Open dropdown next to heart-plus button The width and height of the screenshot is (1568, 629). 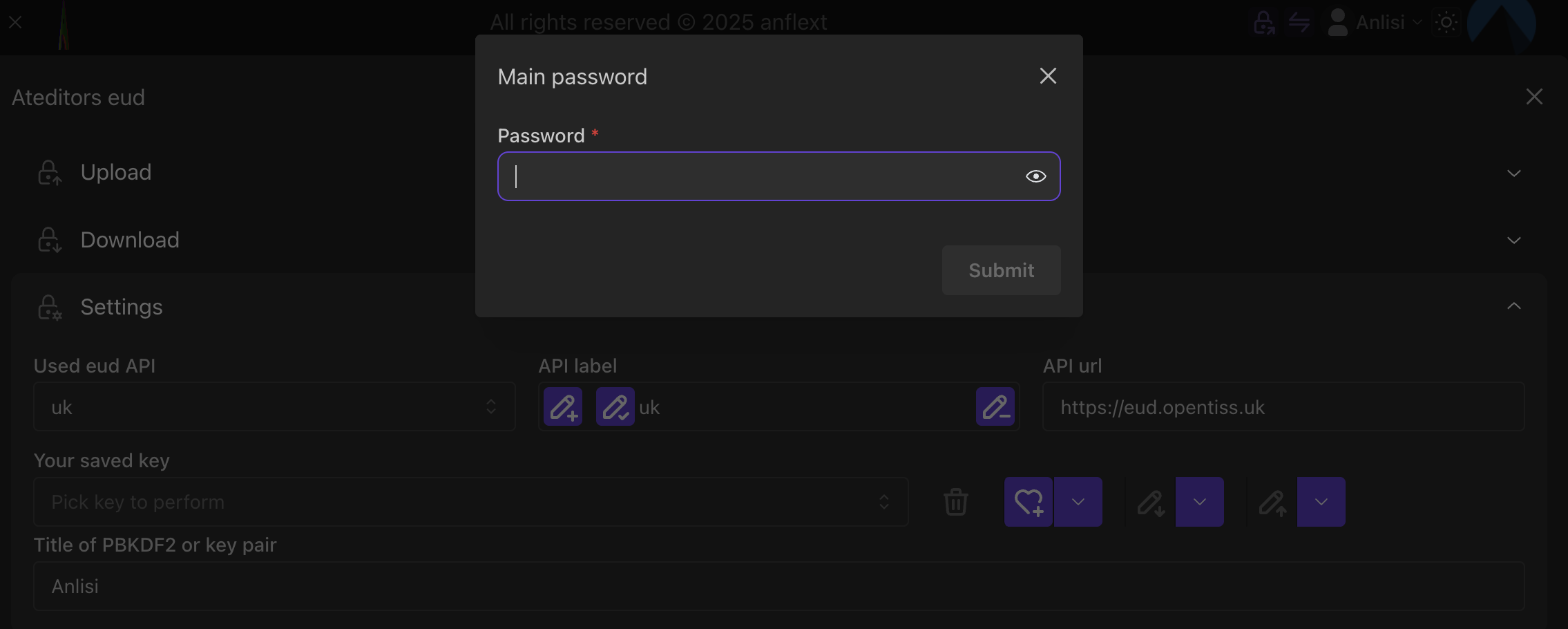[x=1078, y=502]
